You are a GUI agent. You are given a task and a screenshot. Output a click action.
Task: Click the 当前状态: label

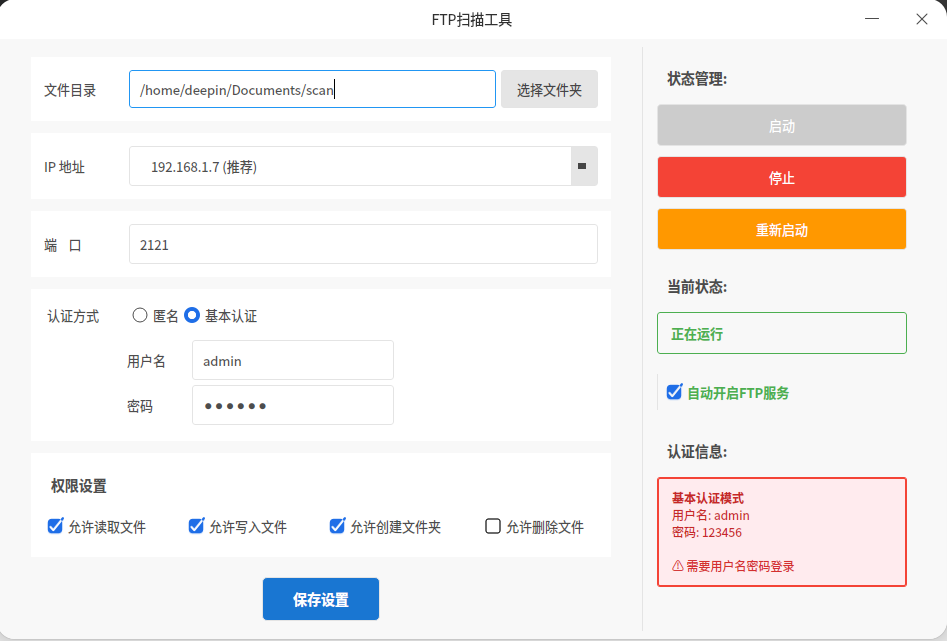pos(697,286)
